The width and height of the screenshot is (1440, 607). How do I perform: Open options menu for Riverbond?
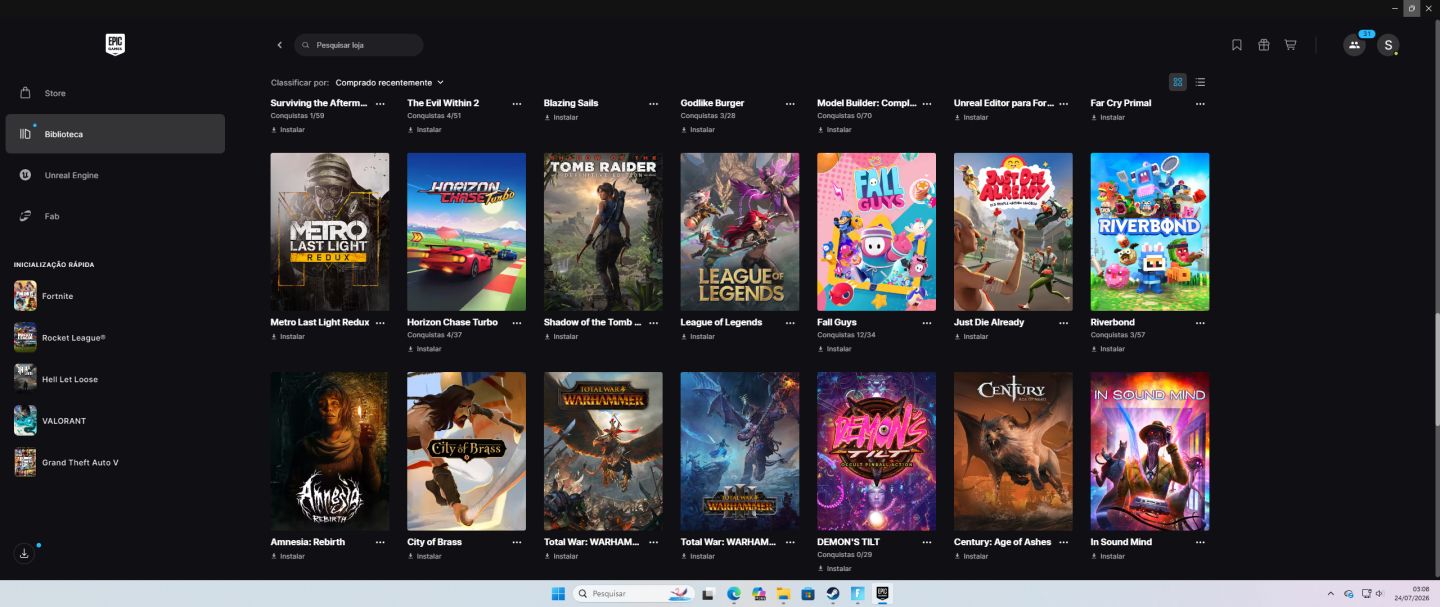coord(1200,323)
